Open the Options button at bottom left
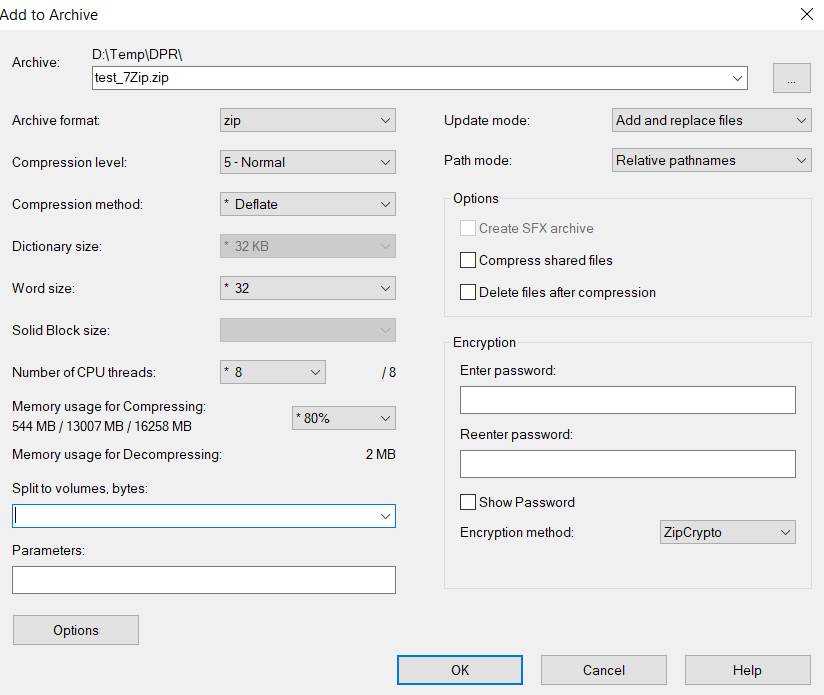The width and height of the screenshot is (824, 695). pyautogui.click(x=76, y=630)
